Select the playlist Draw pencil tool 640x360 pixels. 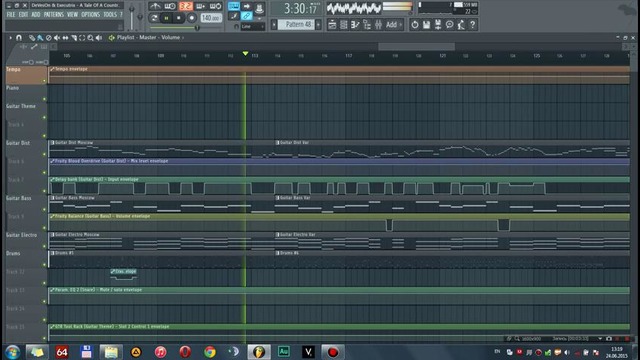pos(32,38)
